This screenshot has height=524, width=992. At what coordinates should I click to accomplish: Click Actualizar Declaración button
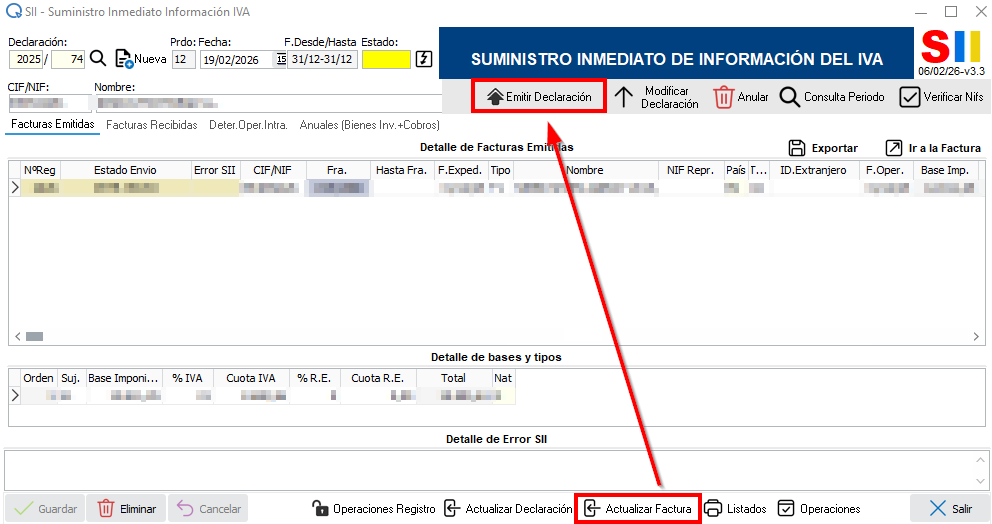pyautogui.click(x=509, y=509)
